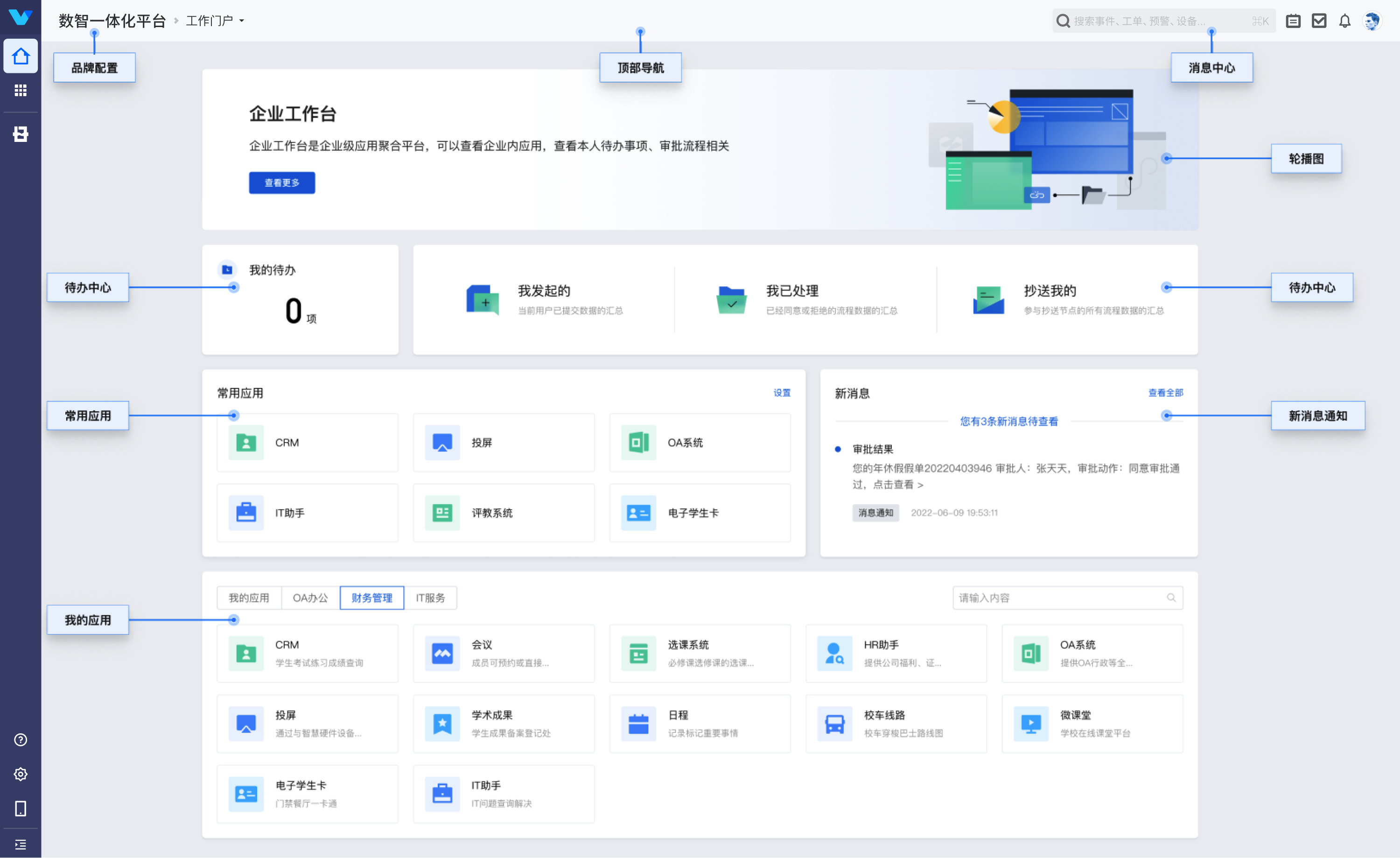Open settings gear in left sidebar
The height and width of the screenshot is (858, 1400).
pyautogui.click(x=21, y=774)
